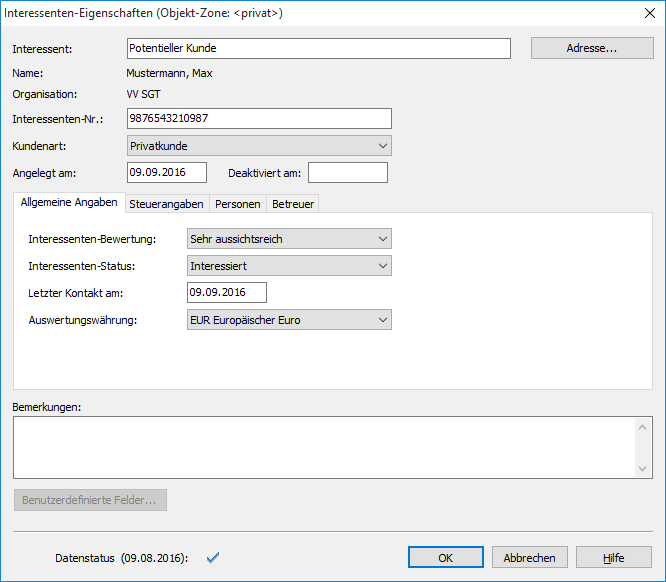Click the Bemerkungen scrollbar down arrow
Image resolution: width=666 pixels, height=582 pixels.
click(x=644, y=468)
